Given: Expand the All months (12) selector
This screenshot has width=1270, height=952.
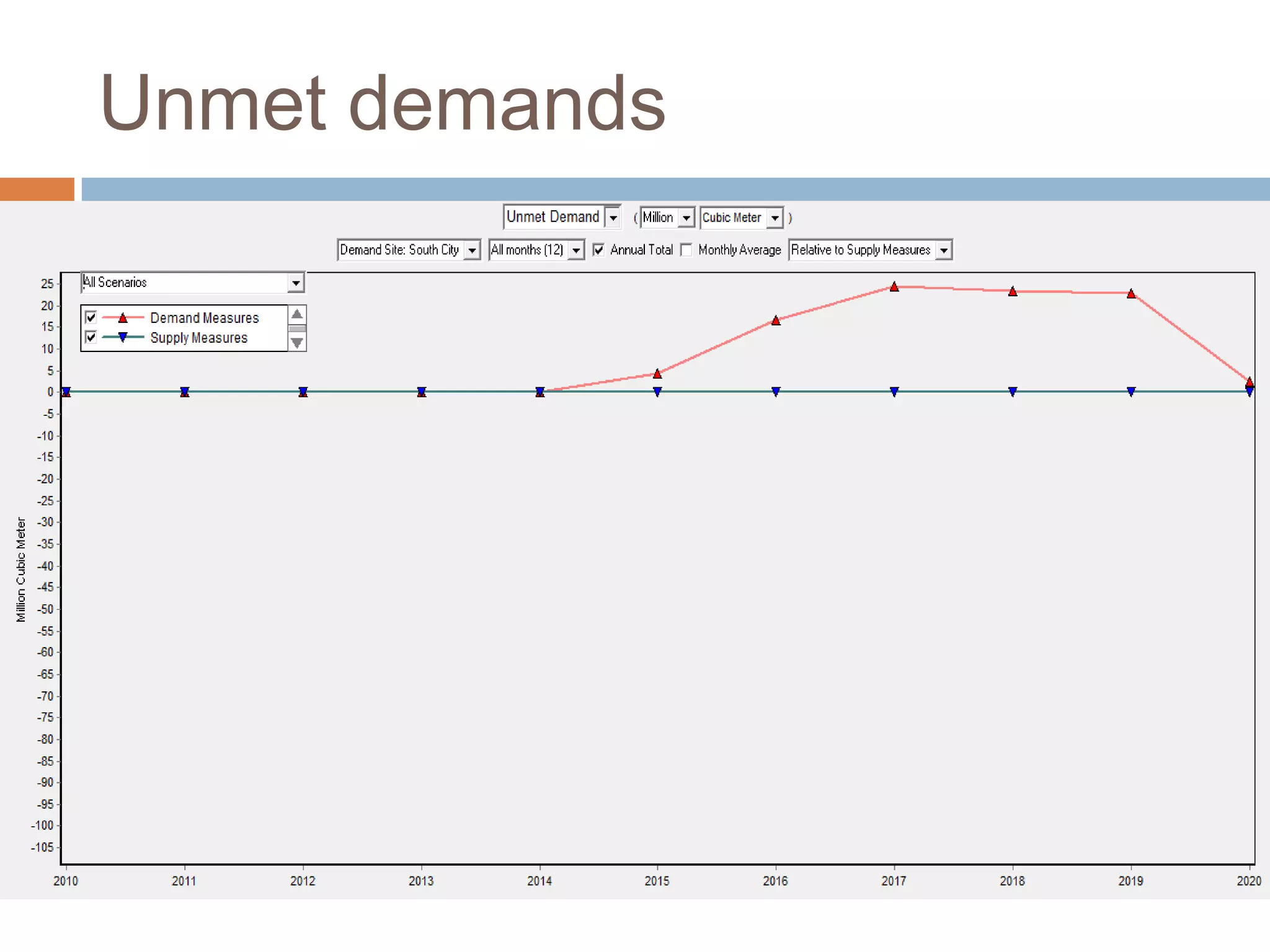Looking at the screenshot, I should click(x=576, y=250).
